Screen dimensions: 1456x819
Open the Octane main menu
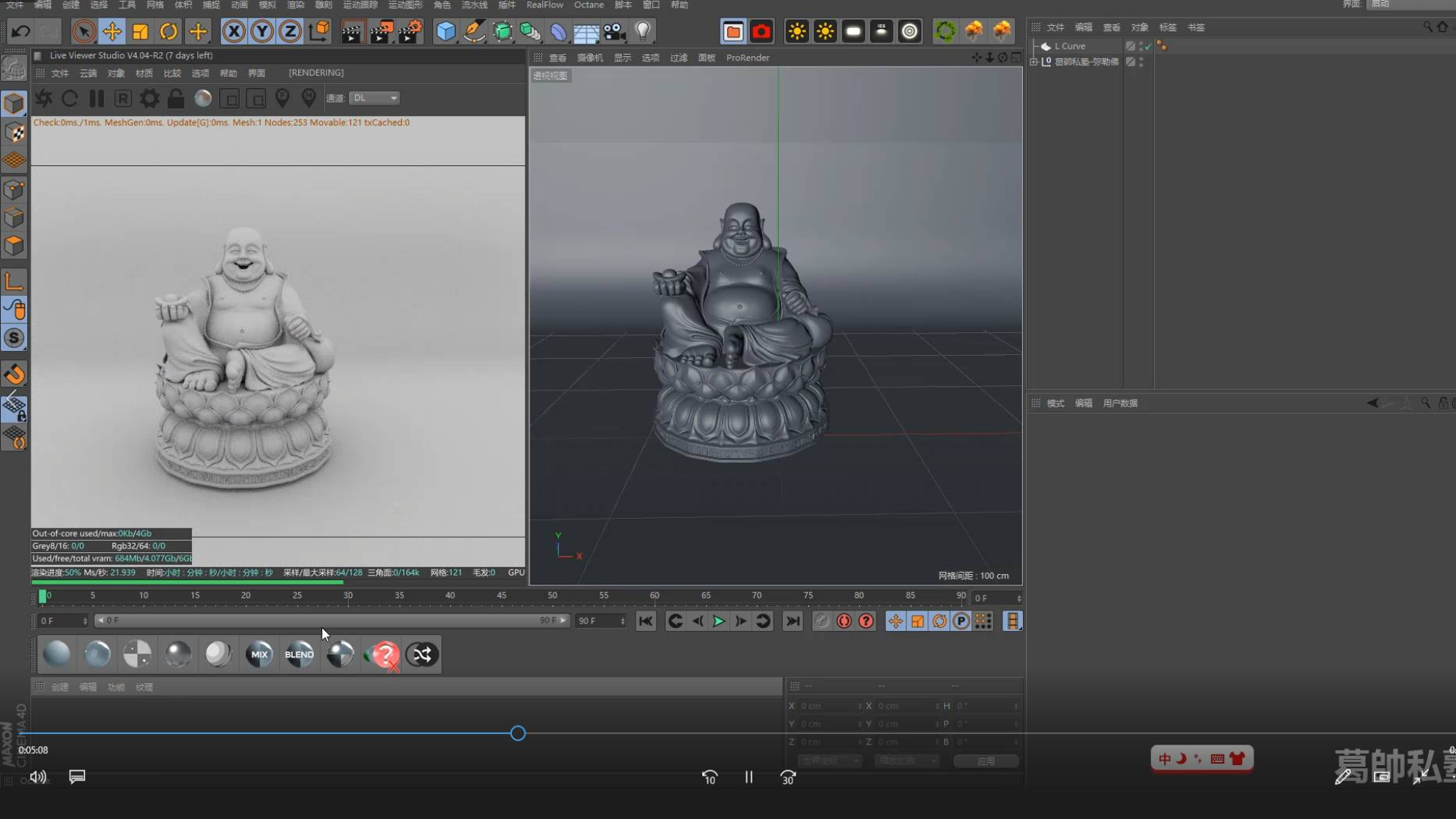588,5
